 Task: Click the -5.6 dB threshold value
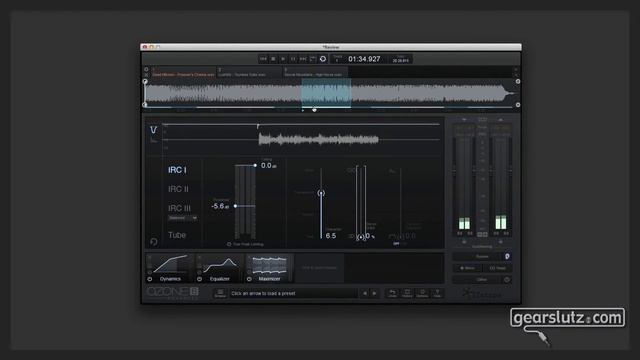tap(220, 206)
